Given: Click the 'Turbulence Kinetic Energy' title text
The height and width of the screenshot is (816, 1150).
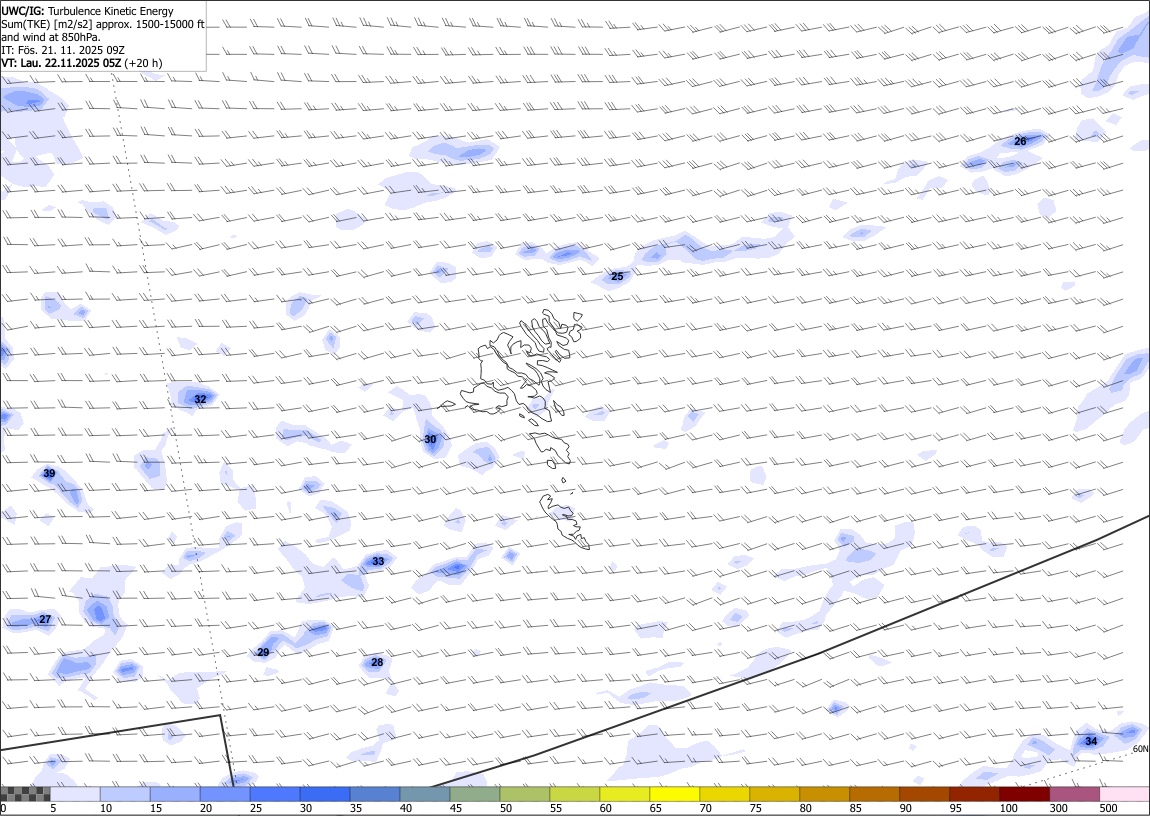Looking at the screenshot, I should click(111, 11).
